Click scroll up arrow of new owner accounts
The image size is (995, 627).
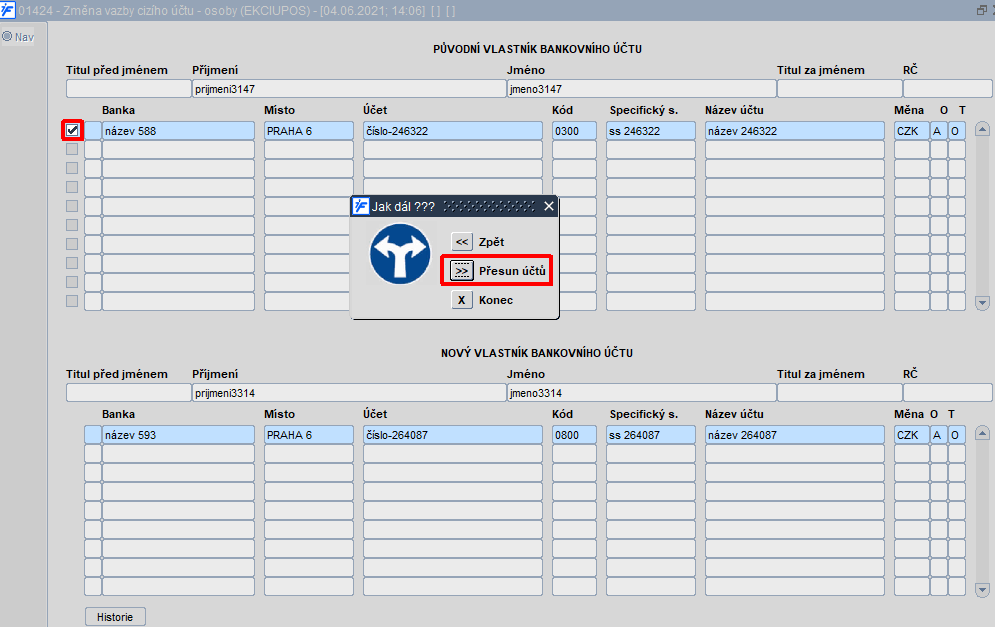click(x=982, y=433)
